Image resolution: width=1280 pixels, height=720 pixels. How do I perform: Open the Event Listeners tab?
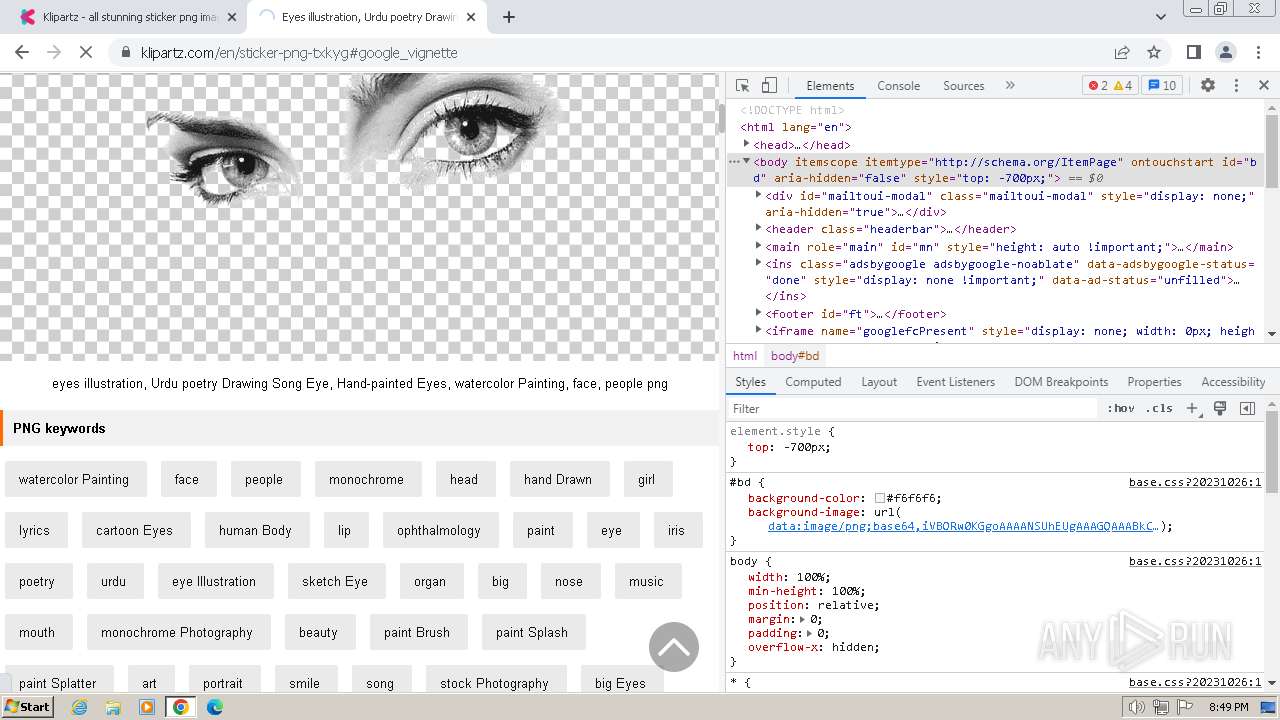tap(955, 382)
